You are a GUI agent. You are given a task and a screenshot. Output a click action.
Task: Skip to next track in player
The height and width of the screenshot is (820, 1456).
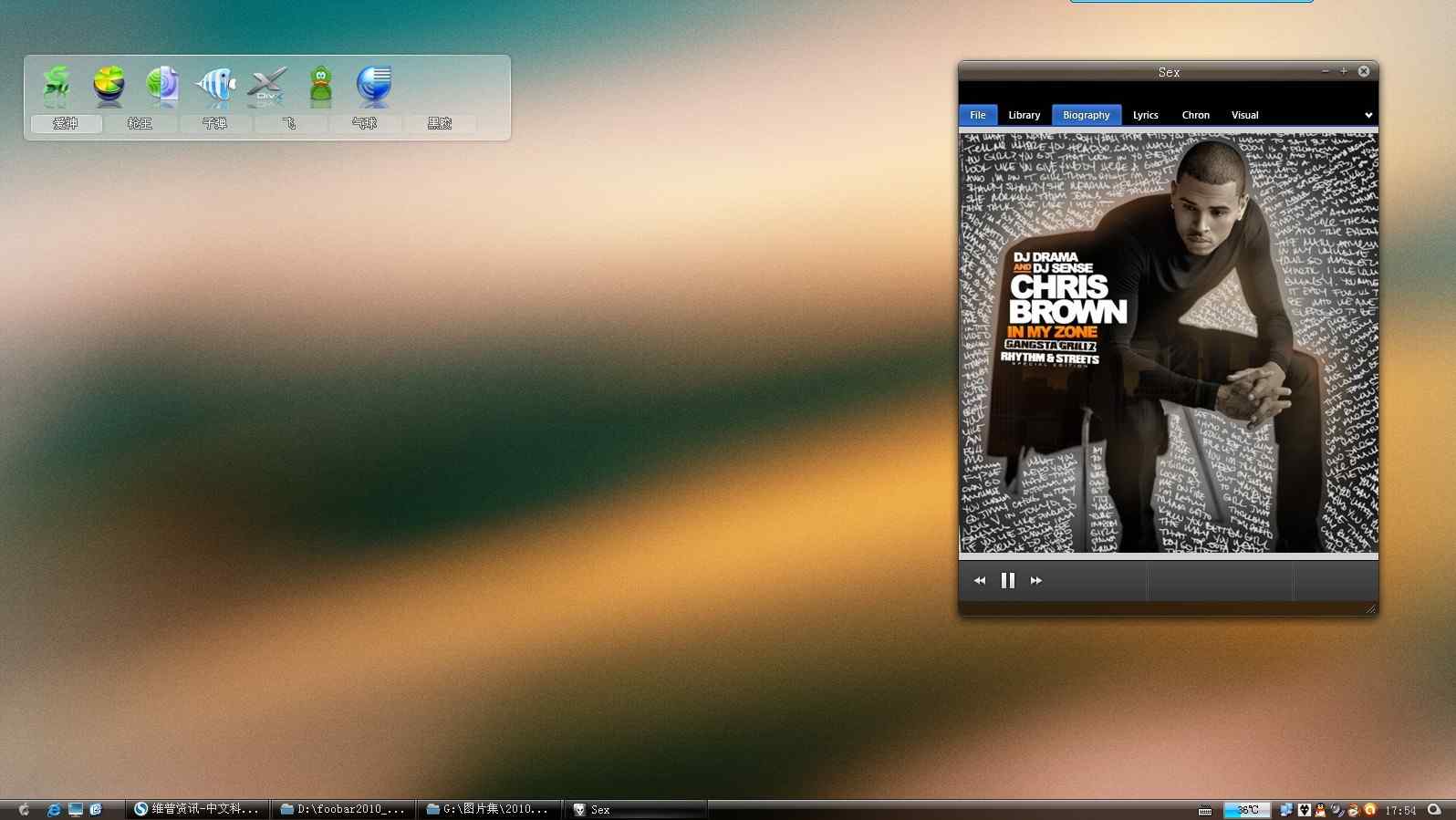pyautogui.click(x=1036, y=580)
